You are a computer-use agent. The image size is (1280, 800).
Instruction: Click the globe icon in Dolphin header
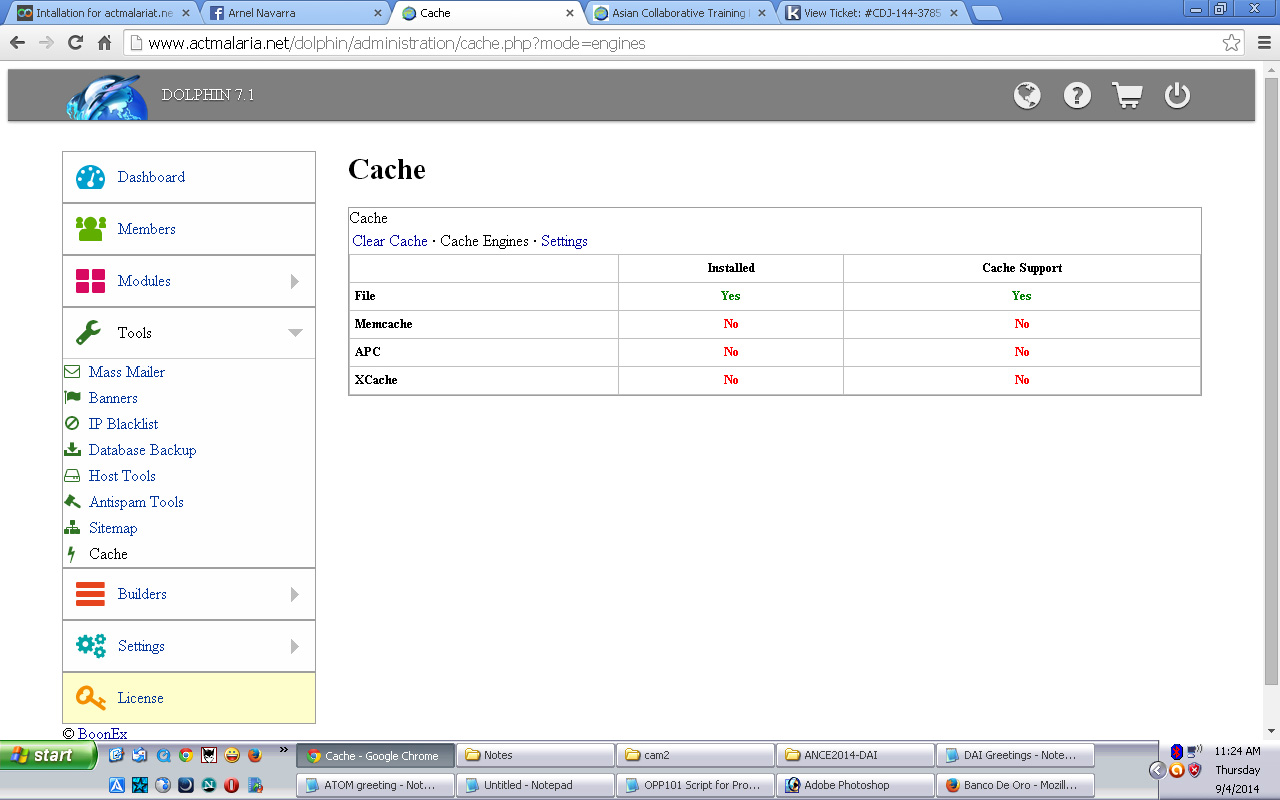pyautogui.click(x=1027, y=96)
